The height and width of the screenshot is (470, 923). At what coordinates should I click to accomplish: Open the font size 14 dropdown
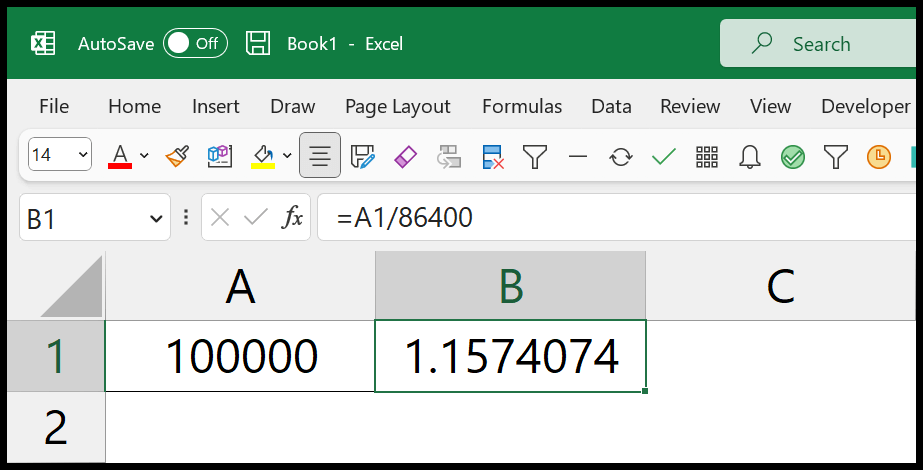(x=59, y=154)
